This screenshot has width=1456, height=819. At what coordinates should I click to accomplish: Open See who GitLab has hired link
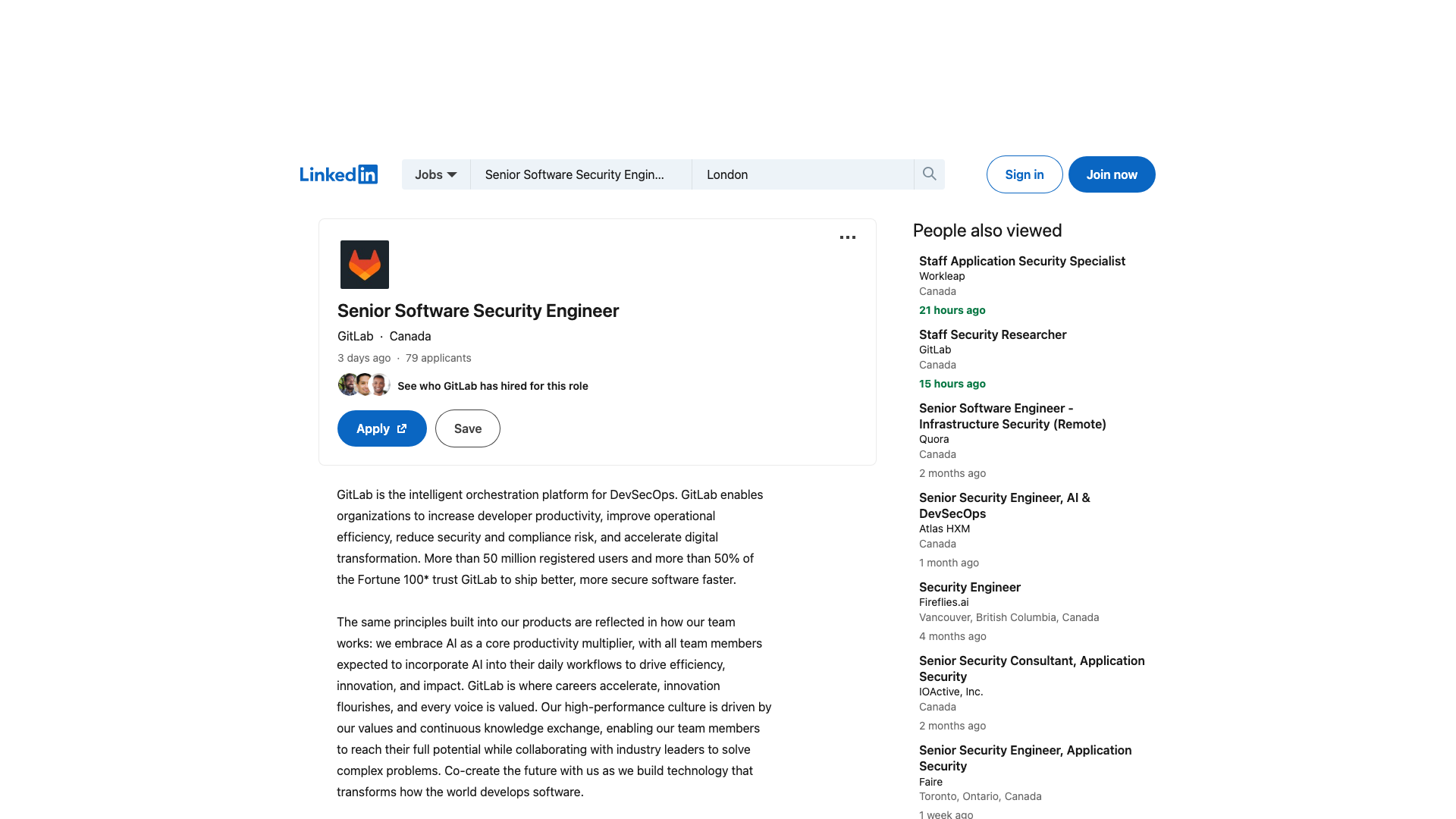pos(493,386)
